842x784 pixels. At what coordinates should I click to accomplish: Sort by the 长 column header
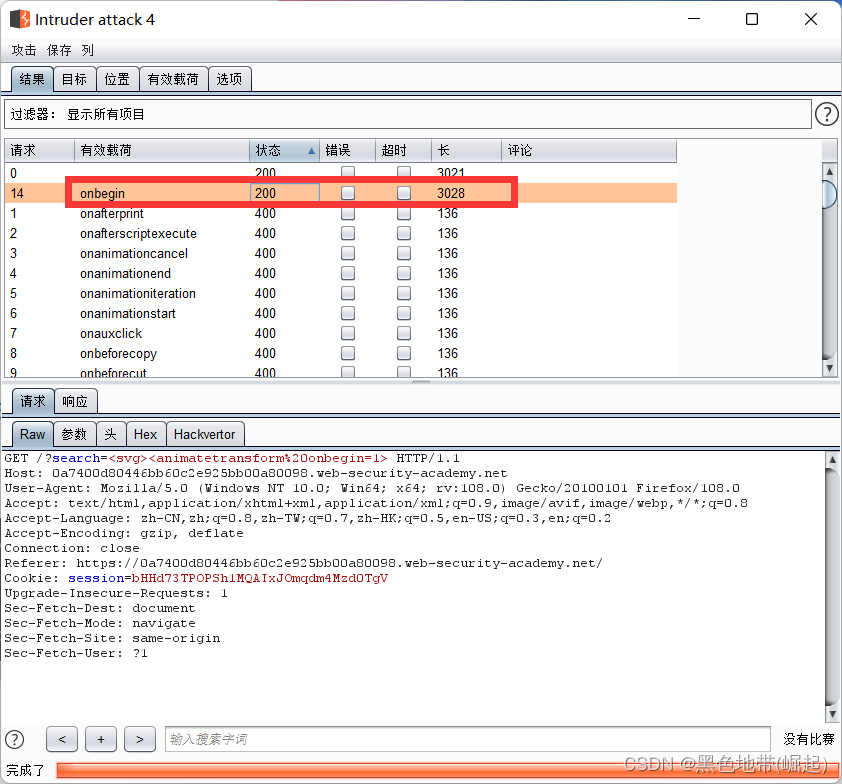466,150
